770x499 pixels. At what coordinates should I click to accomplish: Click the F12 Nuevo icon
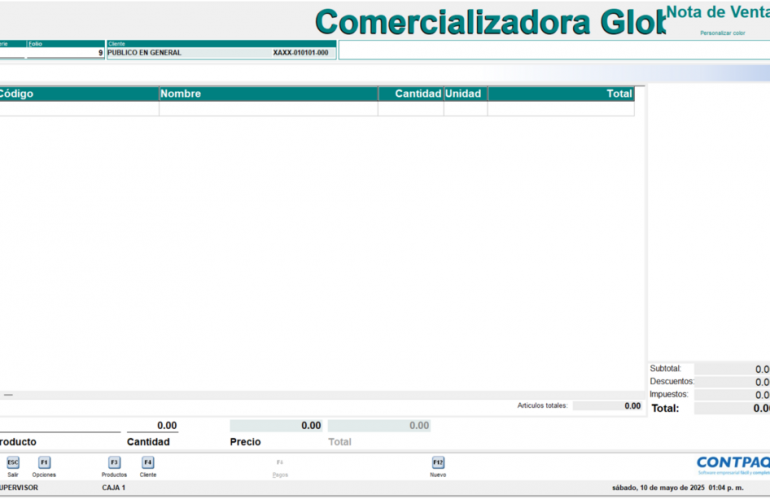coord(438,463)
